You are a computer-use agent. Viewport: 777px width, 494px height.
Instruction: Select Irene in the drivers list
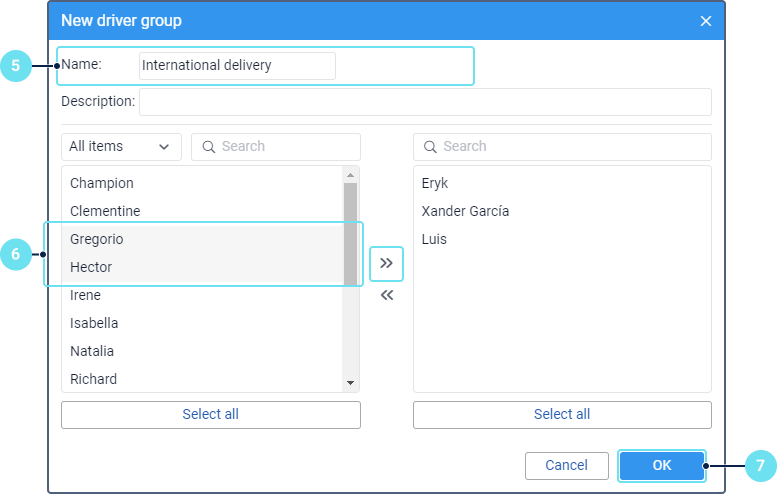click(85, 295)
